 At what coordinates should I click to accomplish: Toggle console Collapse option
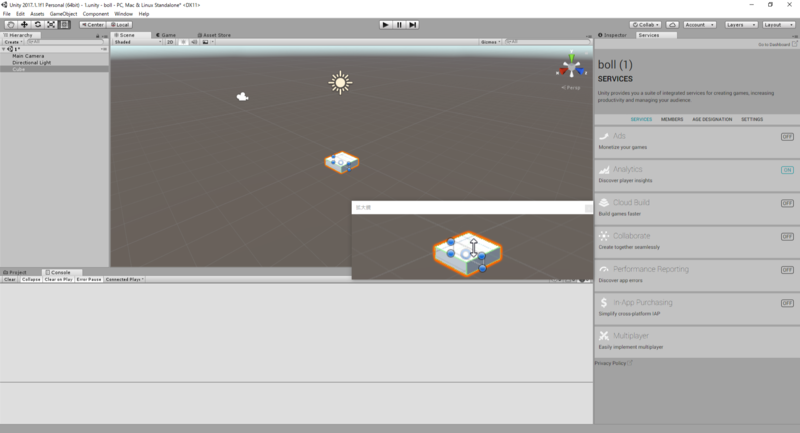point(31,279)
